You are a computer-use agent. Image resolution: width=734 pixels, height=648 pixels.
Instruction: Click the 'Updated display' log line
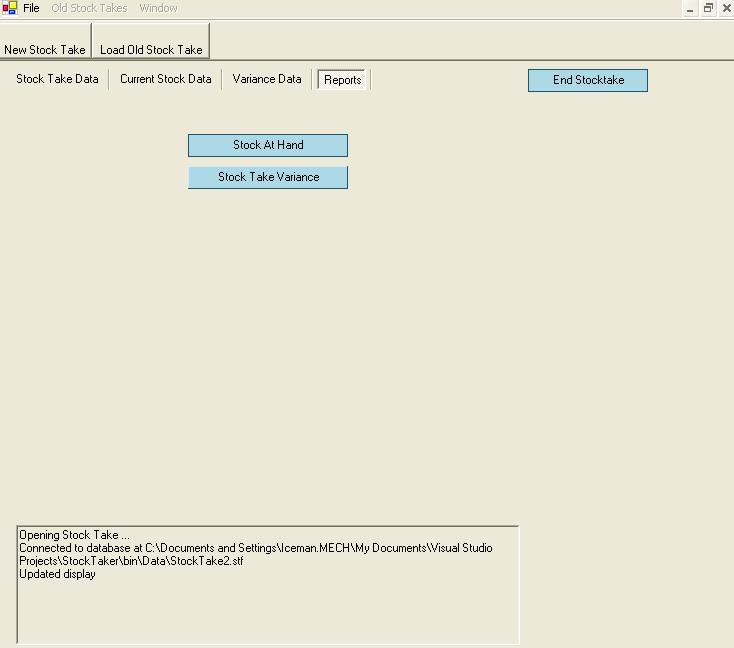point(57,574)
